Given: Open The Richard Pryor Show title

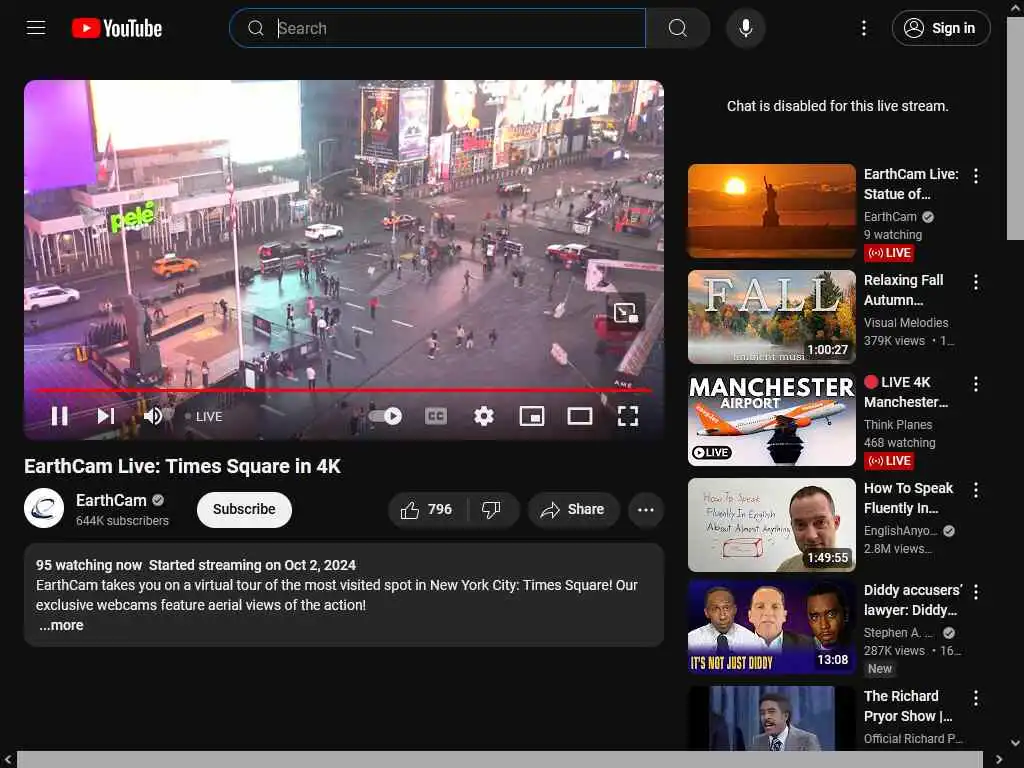Looking at the screenshot, I should point(908,706).
